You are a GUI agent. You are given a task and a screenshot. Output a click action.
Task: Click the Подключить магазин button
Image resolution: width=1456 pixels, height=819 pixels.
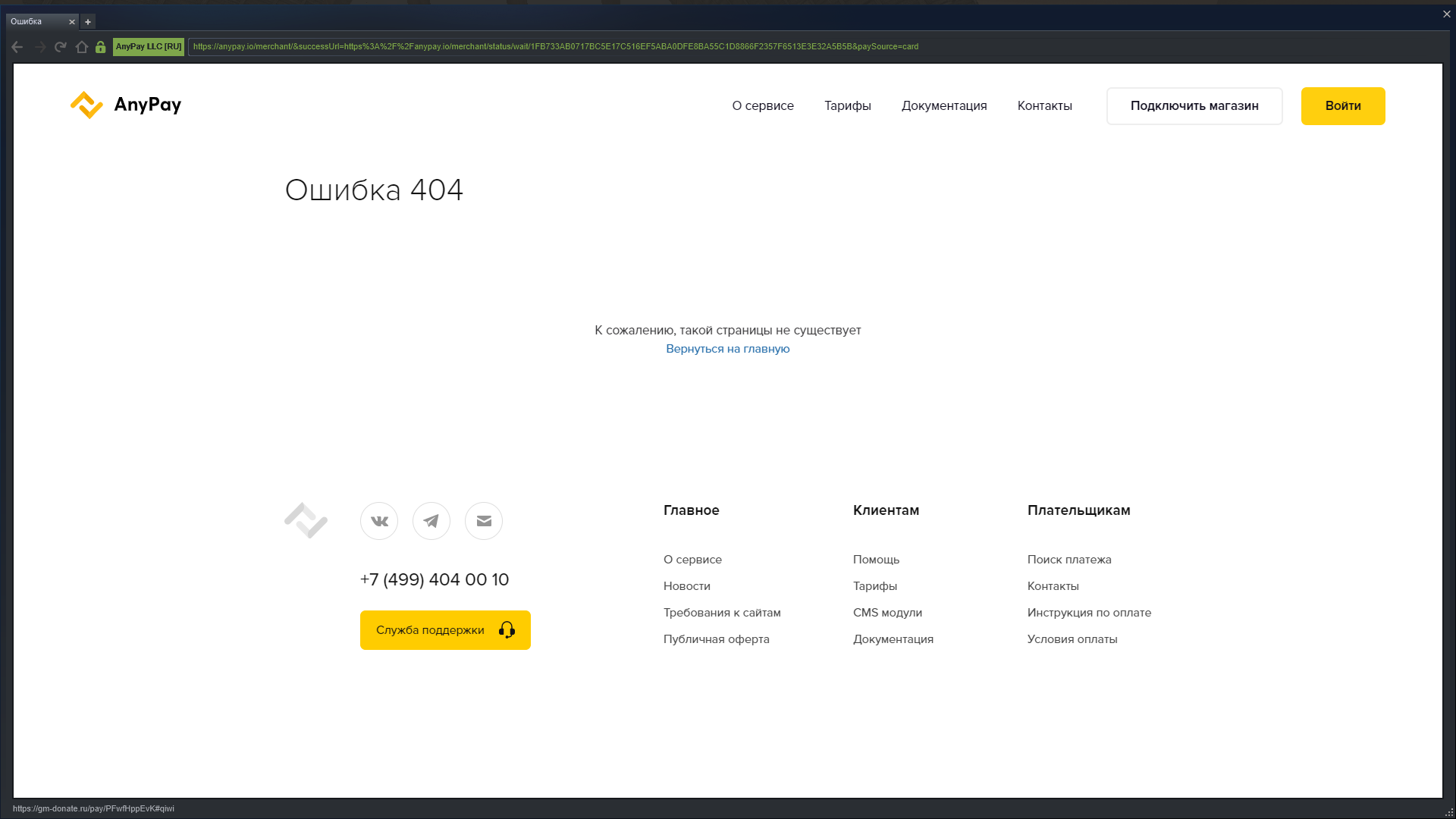tap(1194, 106)
